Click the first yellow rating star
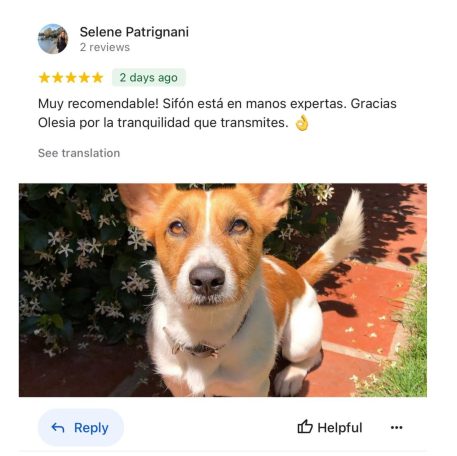 44,78
